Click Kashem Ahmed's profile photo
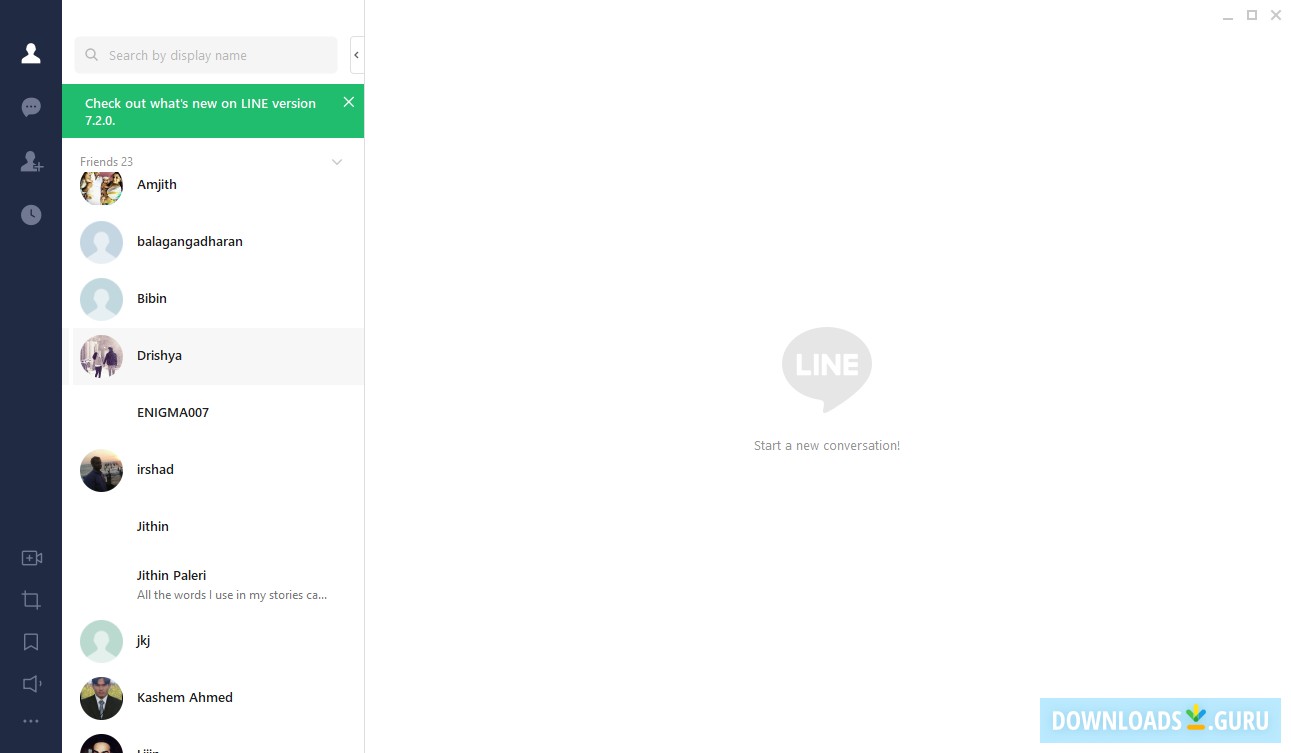The image size is (1291, 753). [101, 698]
